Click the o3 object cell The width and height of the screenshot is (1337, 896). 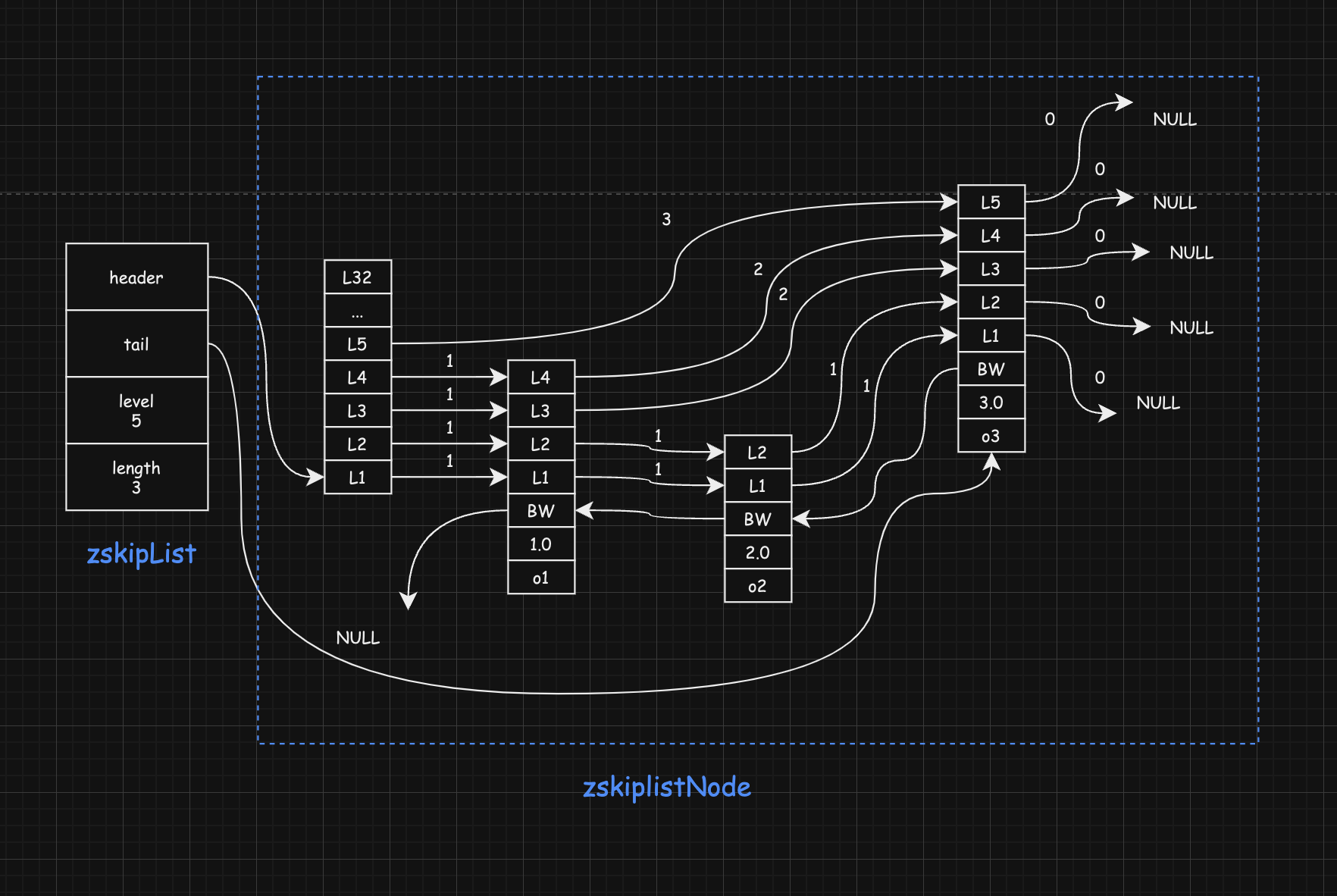(x=991, y=436)
